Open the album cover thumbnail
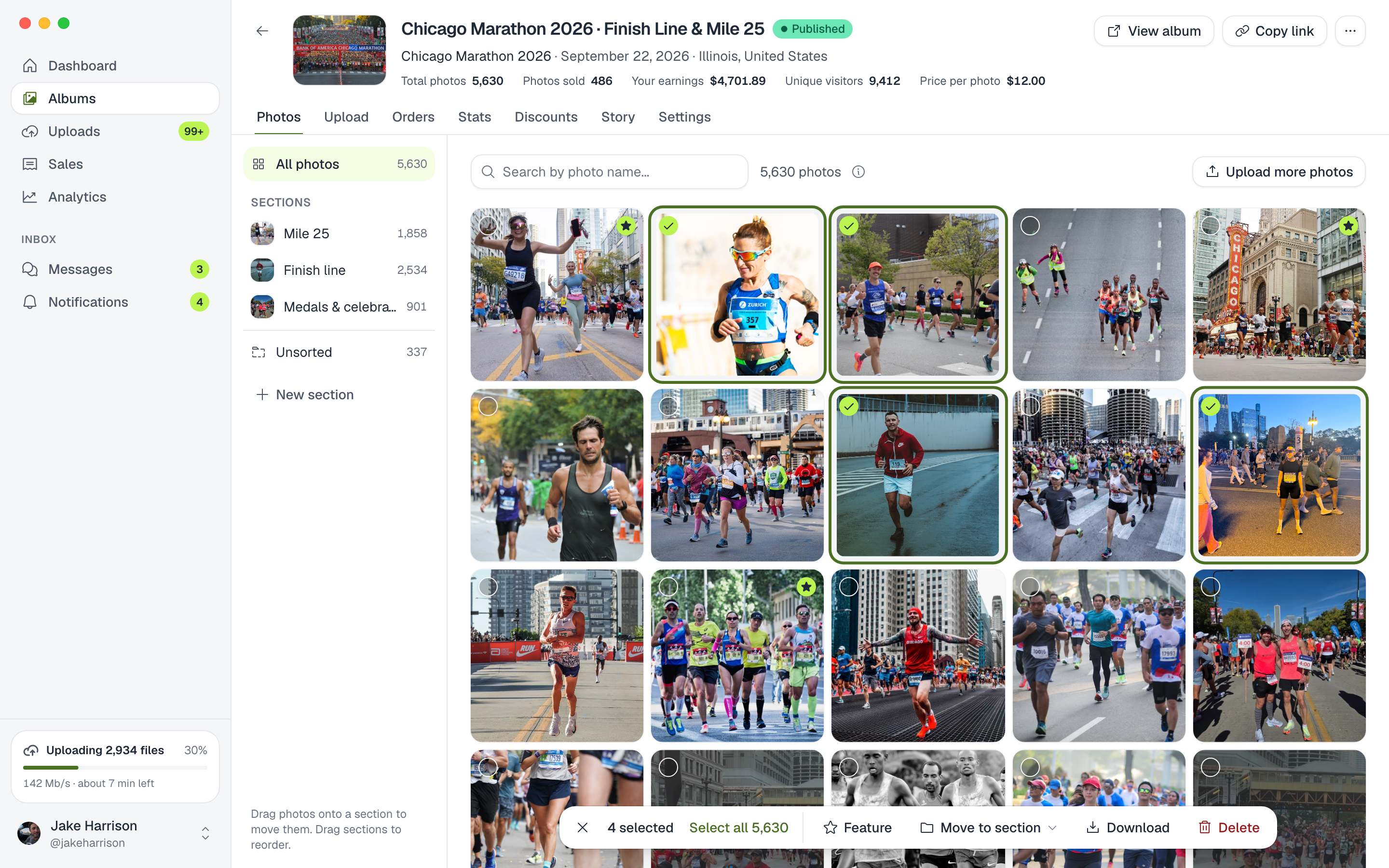The image size is (1389, 868). [339, 51]
